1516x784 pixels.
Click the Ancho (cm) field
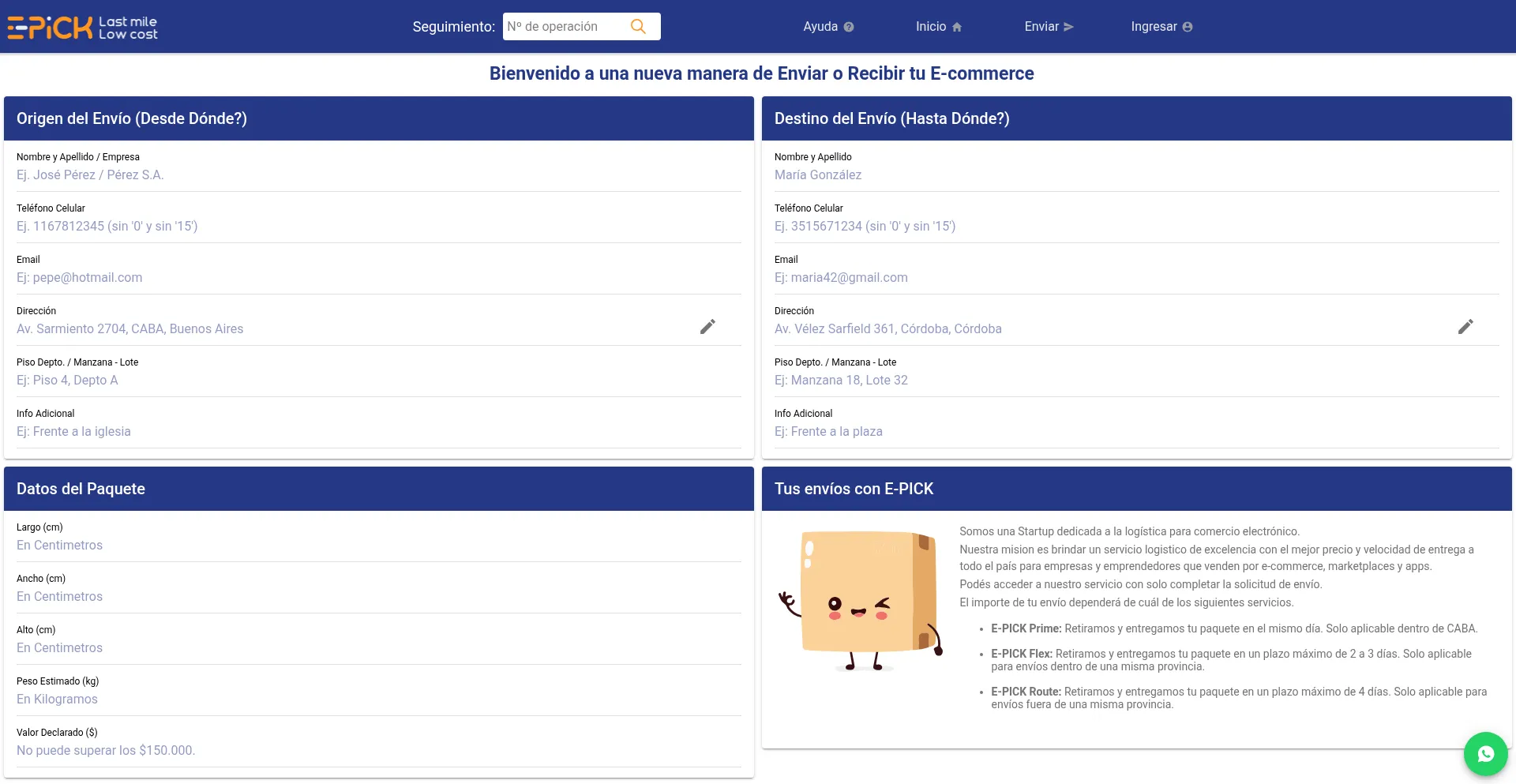[x=379, y=597]
